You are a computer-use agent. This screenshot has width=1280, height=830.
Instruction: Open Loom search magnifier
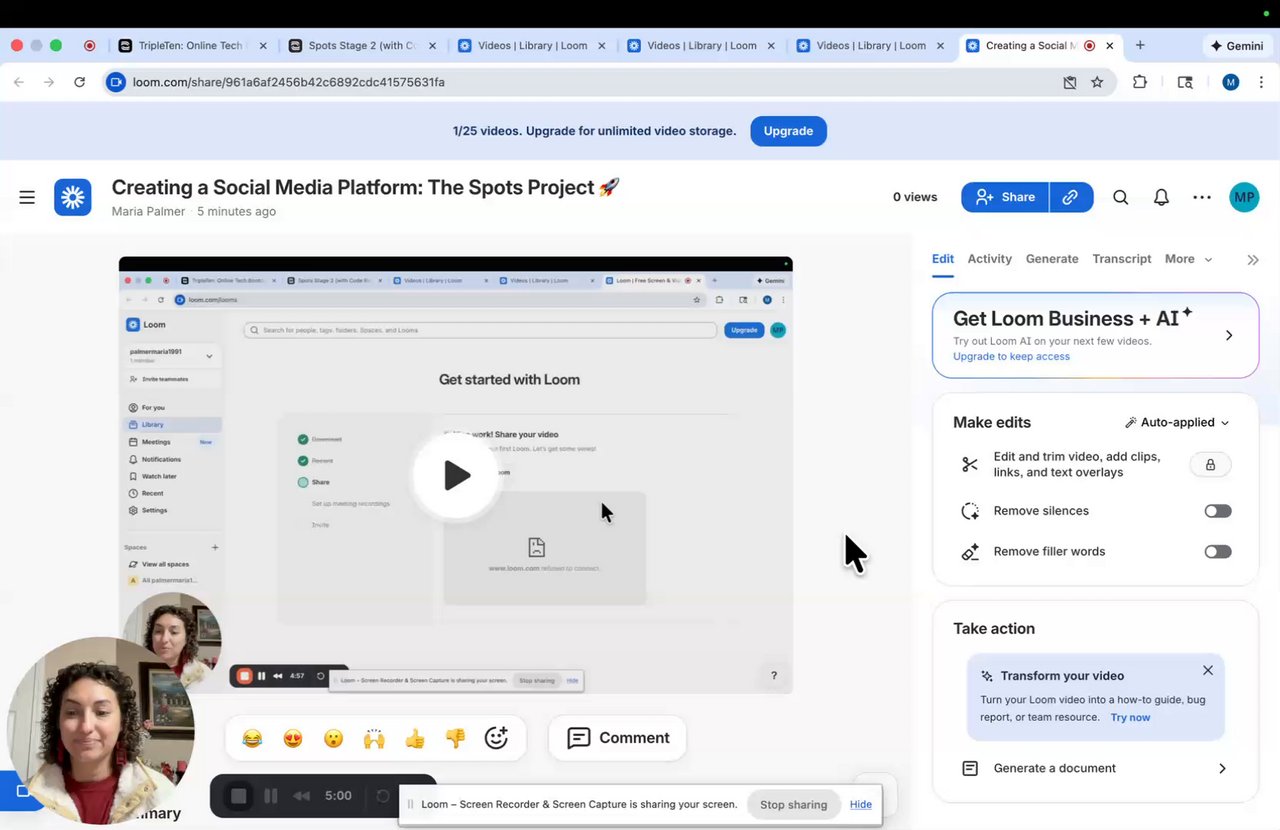point(1121,198)
